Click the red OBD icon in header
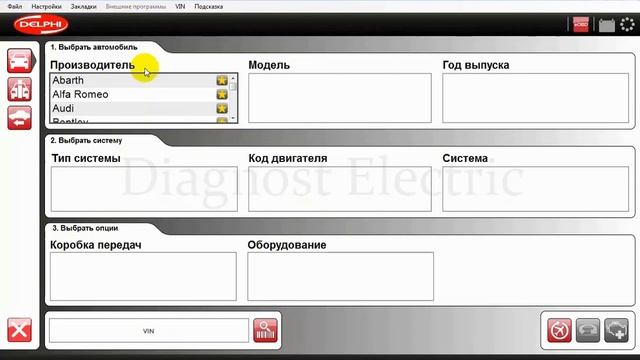 581,24
